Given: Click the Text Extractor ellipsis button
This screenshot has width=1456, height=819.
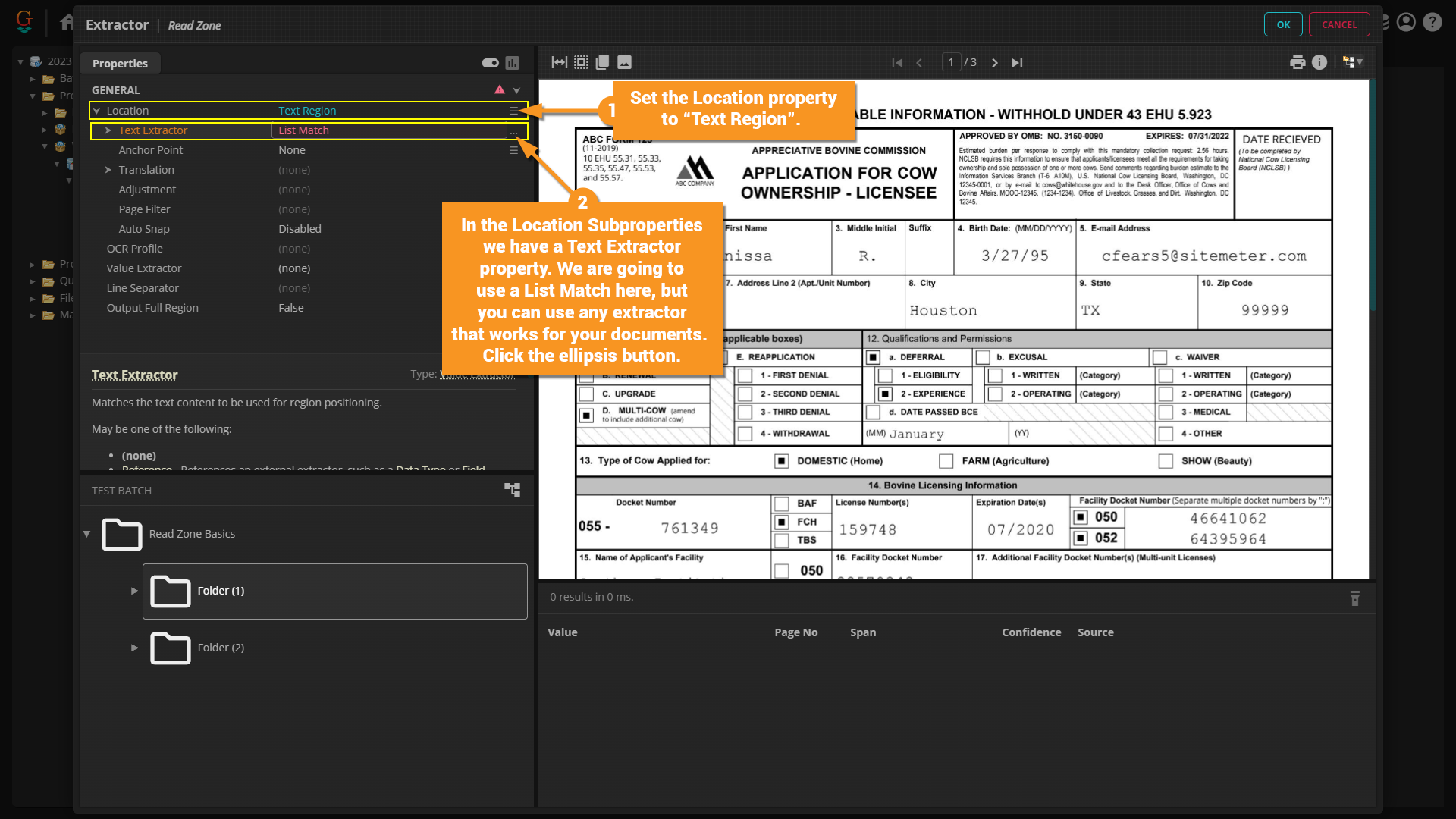Looking at the screenshot, I should tap(514, 131).
